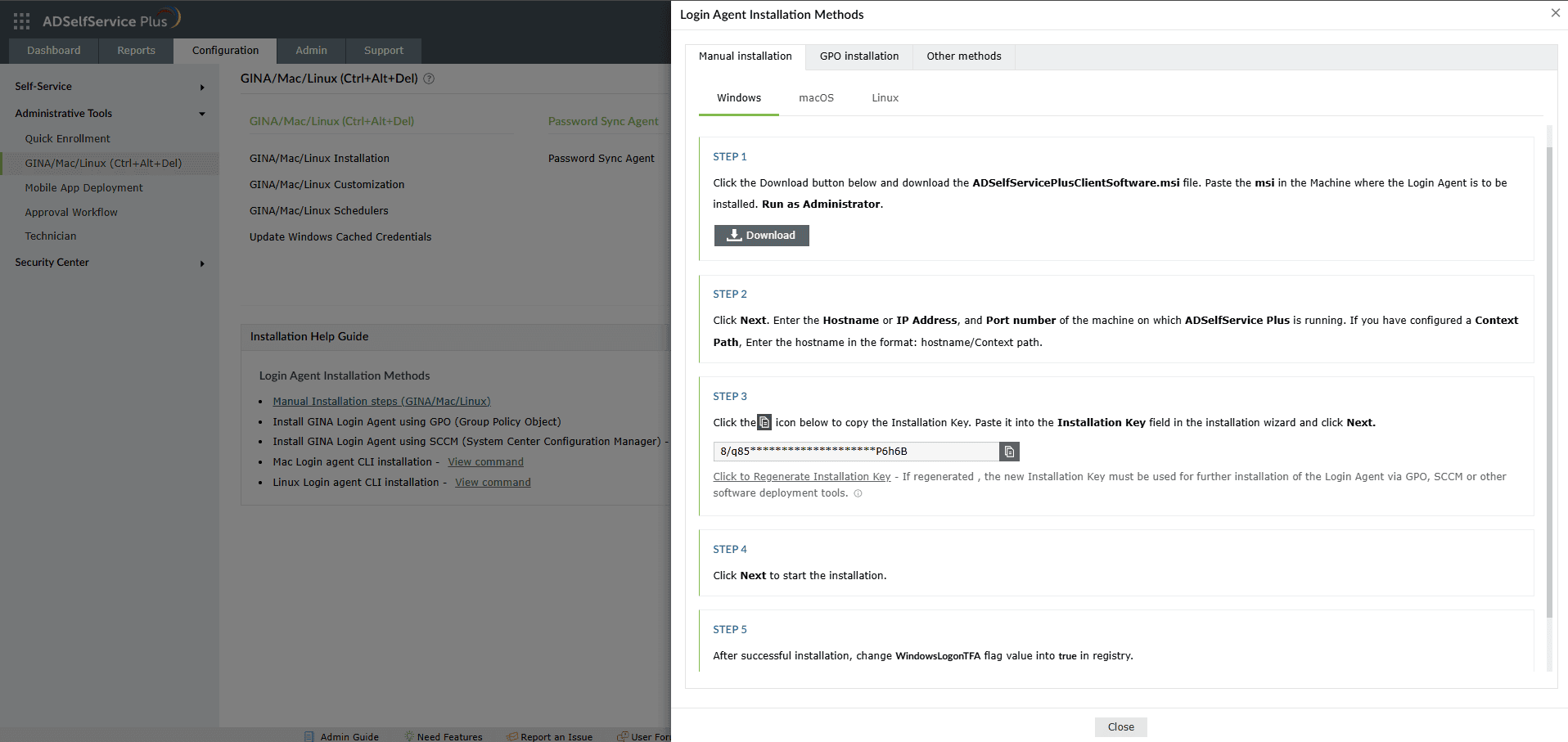
Task: Open the Admin Guide icon in the footer
Action: (309, 735)
